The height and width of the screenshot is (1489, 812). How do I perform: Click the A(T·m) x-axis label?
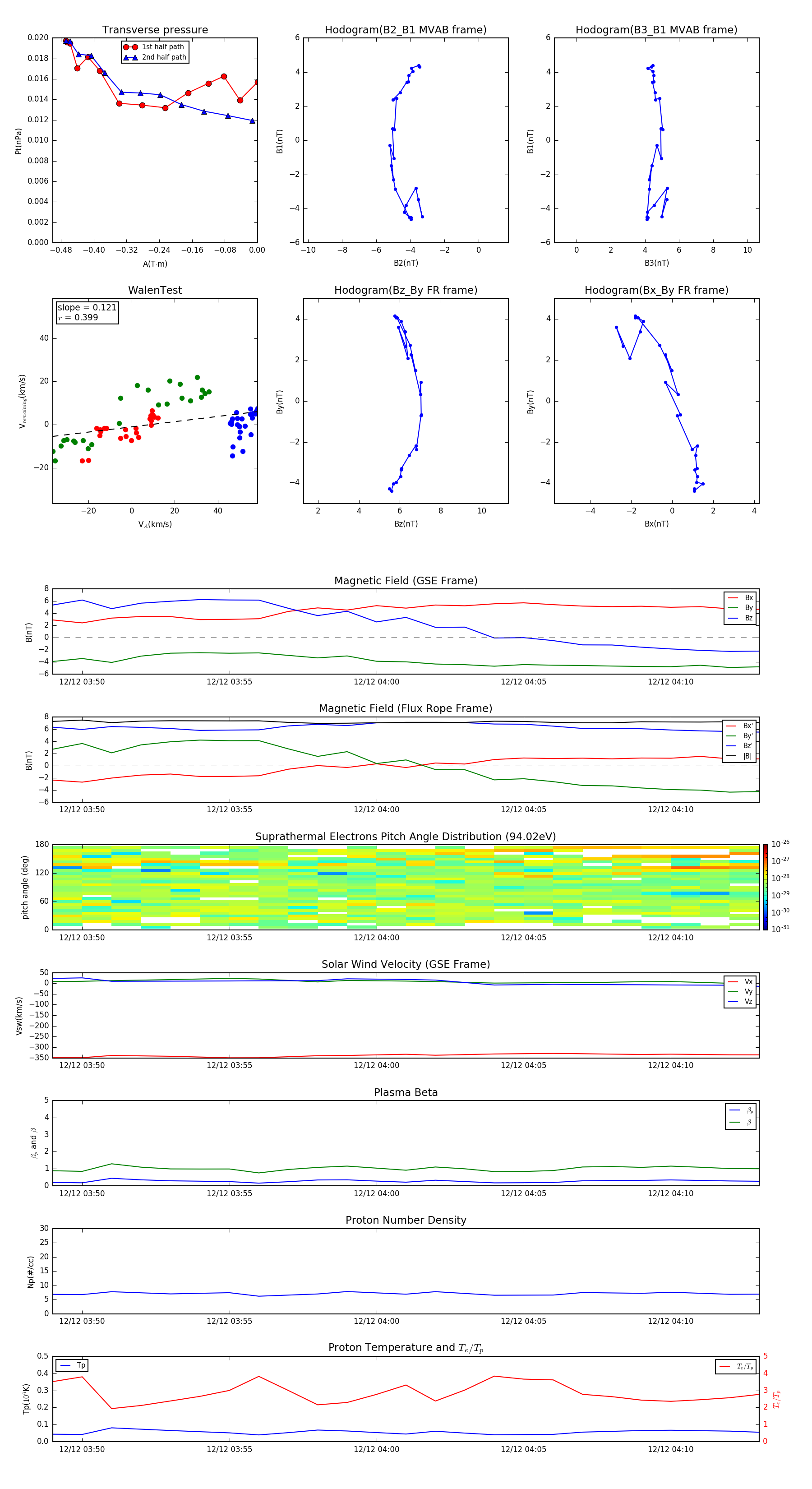[x=155, y=264]
